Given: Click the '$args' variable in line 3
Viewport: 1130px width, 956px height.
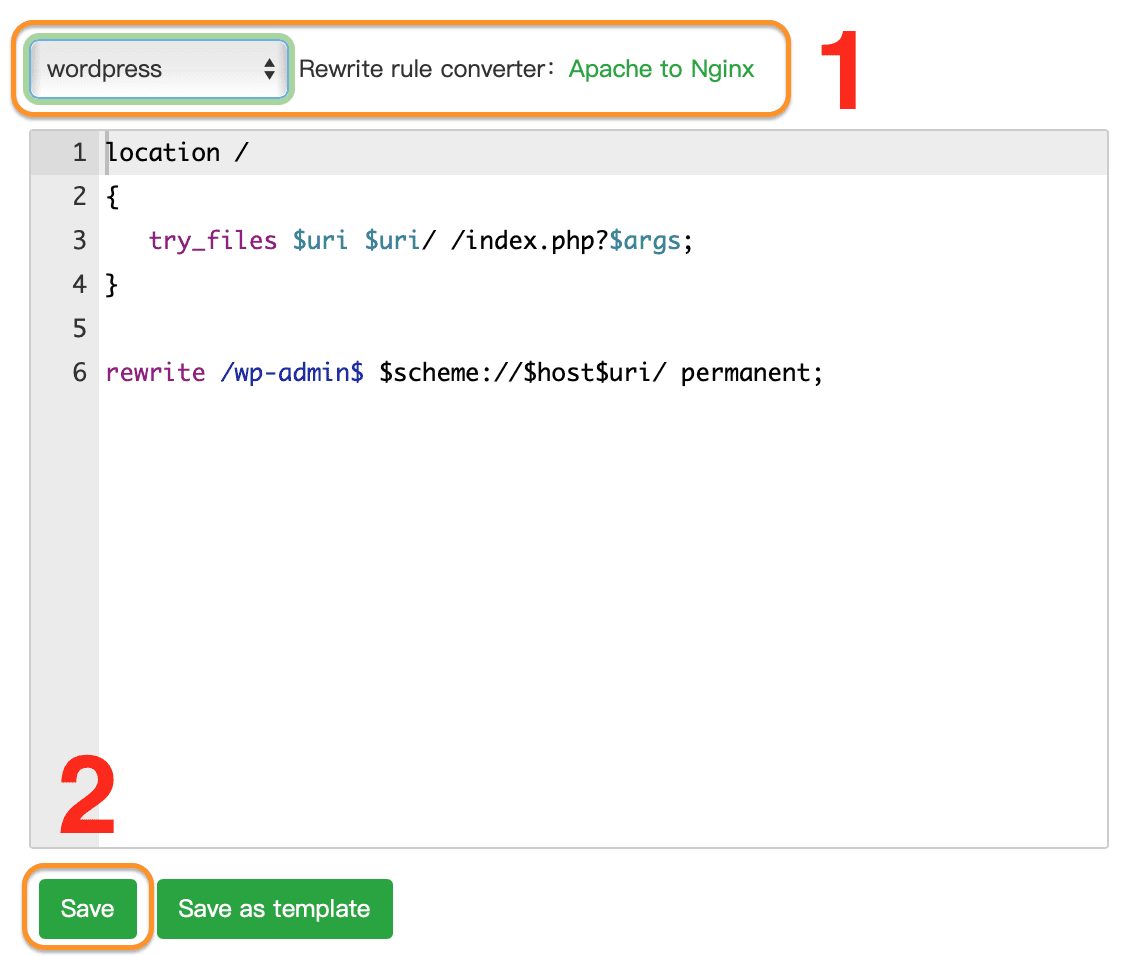Looking at the screenshot, I should [x=644, y=241].
